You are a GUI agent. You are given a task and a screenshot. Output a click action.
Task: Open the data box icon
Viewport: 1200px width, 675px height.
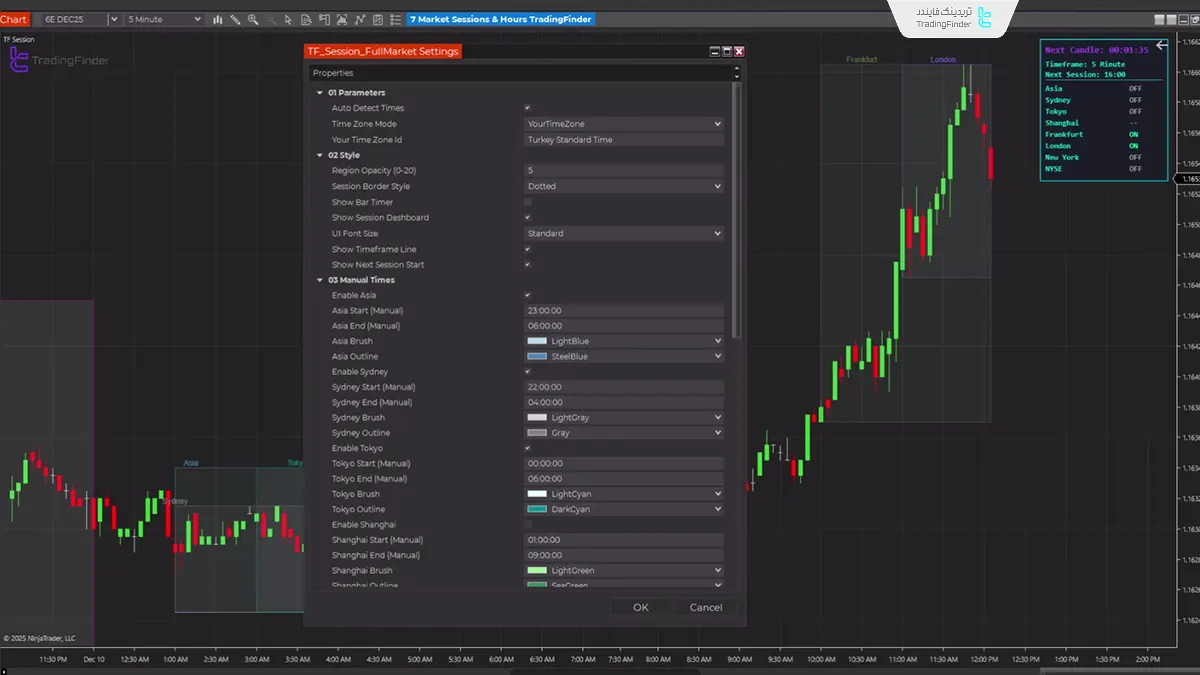coord(307,19)
